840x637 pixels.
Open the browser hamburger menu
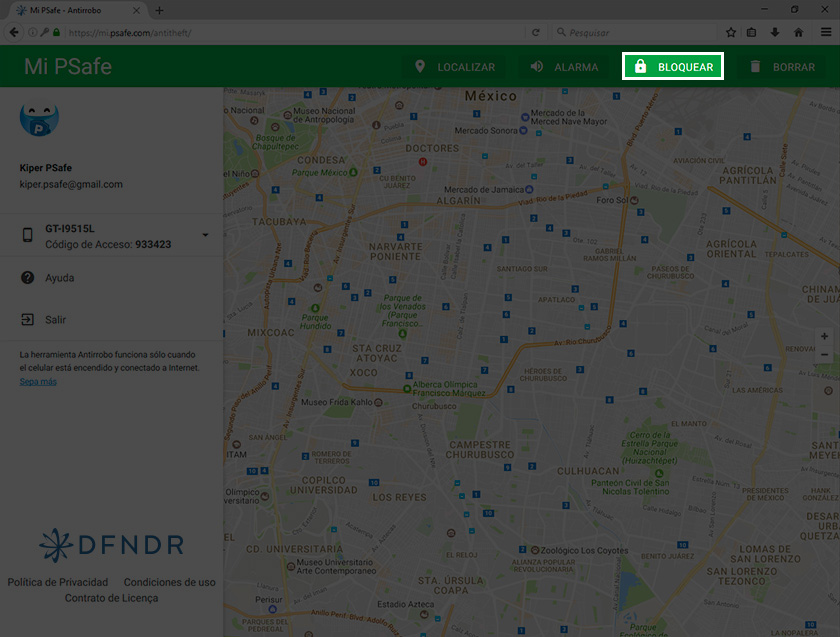click(826, 32)
